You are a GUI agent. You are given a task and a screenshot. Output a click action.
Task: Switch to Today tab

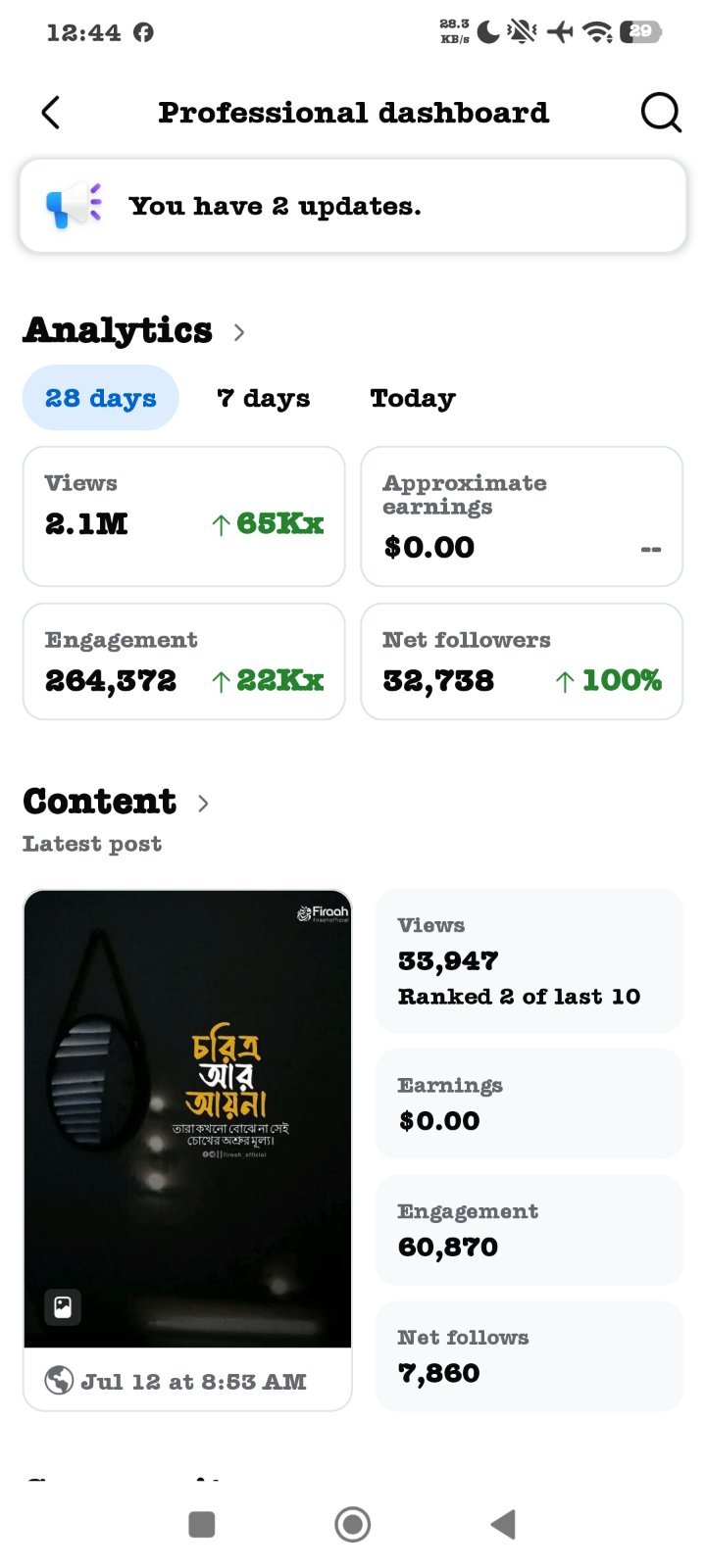[413, 398]
